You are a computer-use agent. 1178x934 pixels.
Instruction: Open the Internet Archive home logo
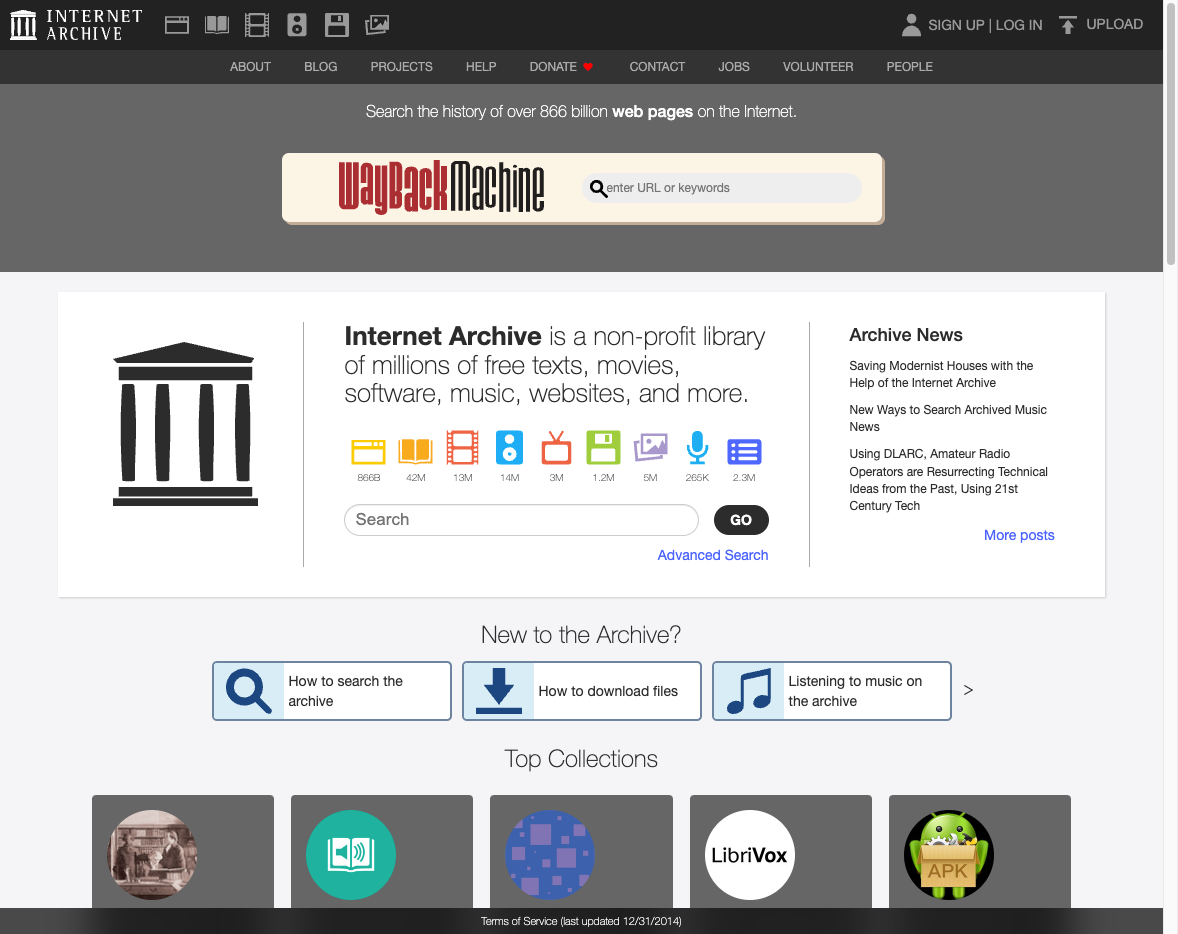[76, 25]
